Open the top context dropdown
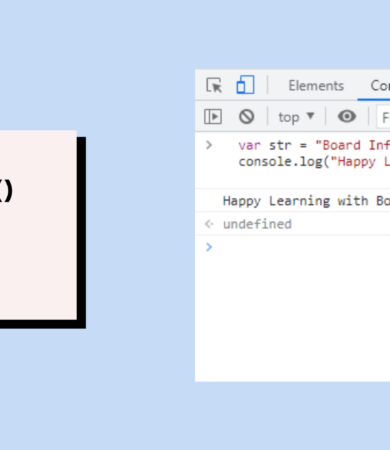 [296, 117]
